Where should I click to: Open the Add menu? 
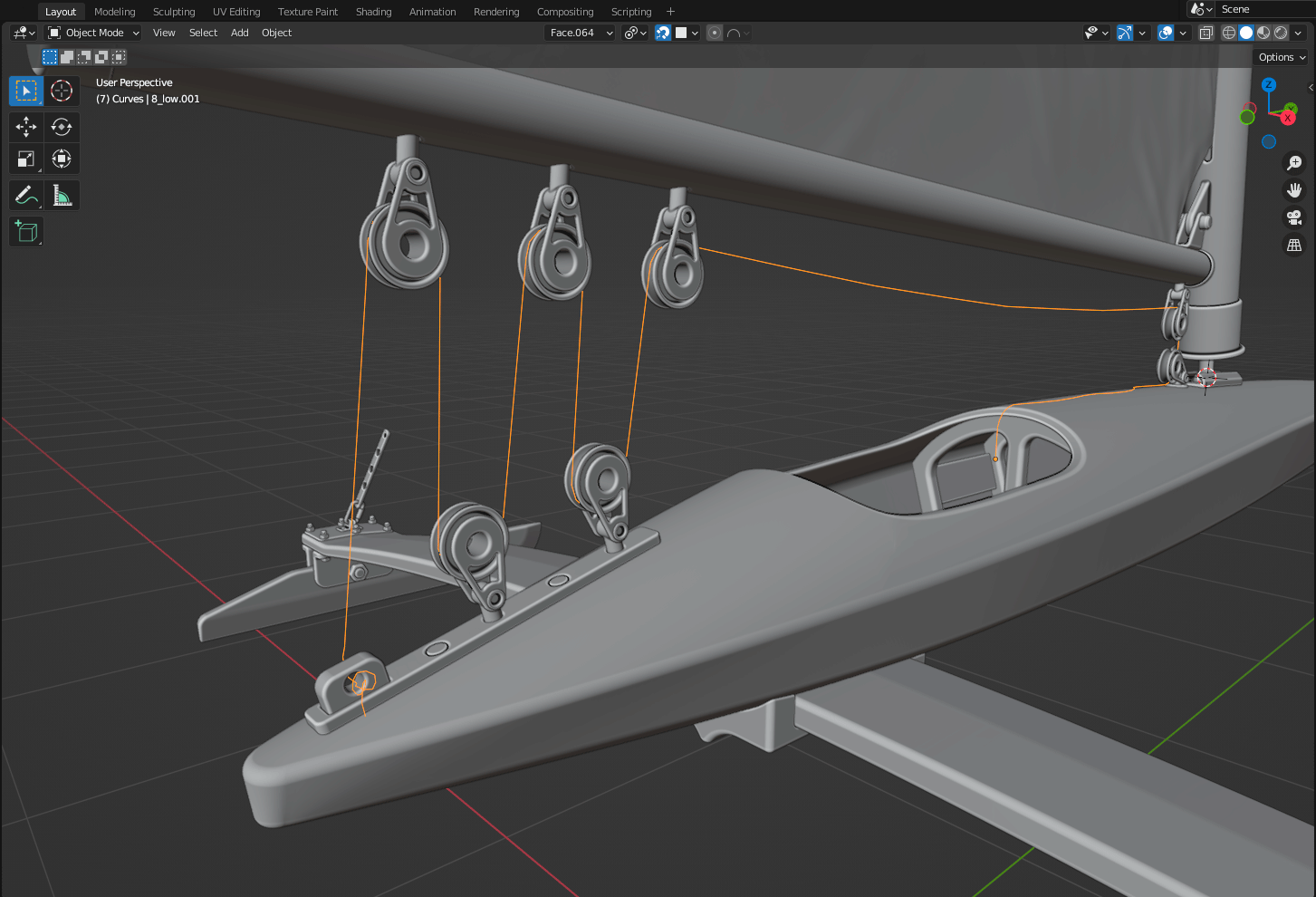[x=239, y=33]
